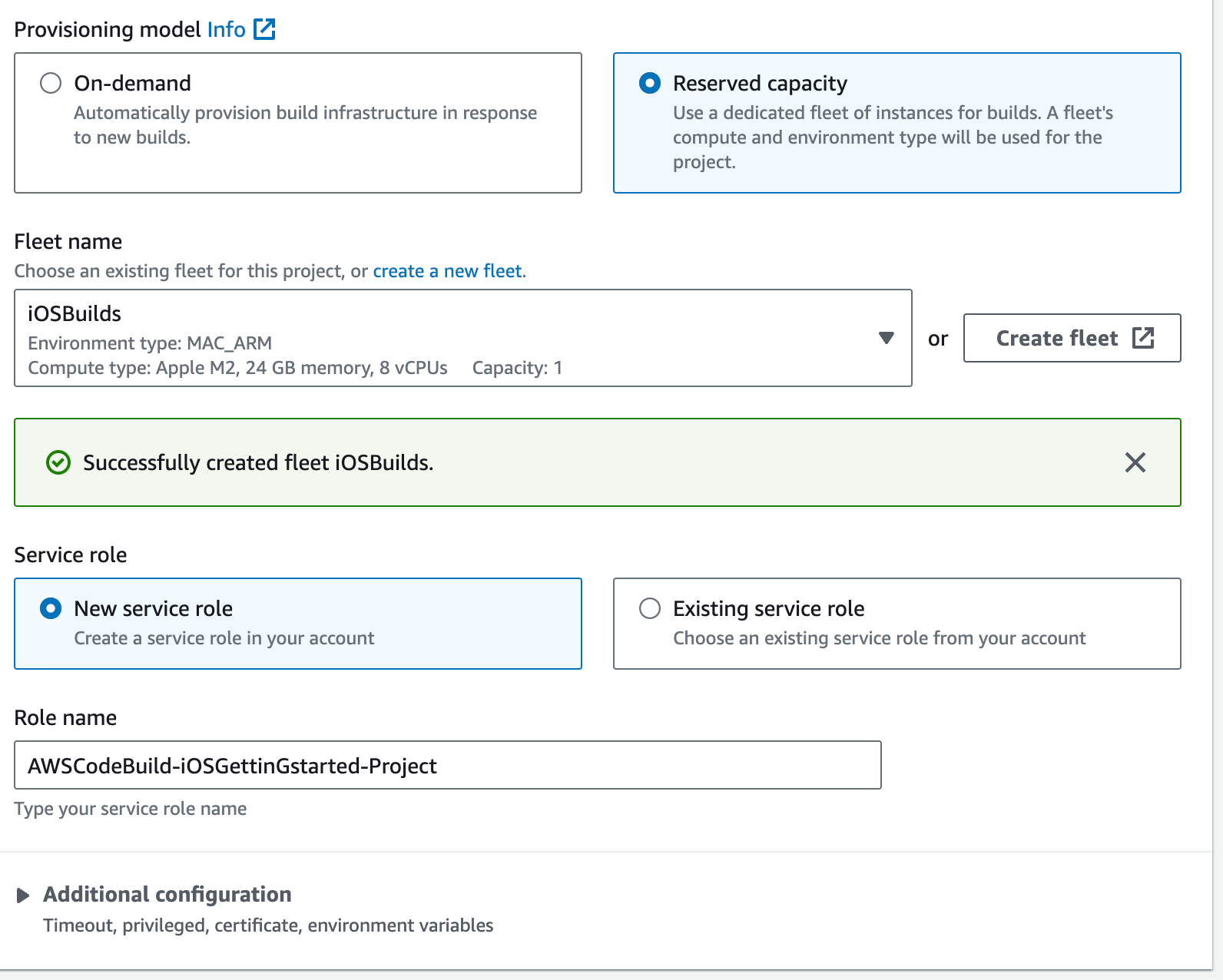1223x980 pixels.
Task: Open the Fleet name dropdown arrow
Action: [886, 338]
